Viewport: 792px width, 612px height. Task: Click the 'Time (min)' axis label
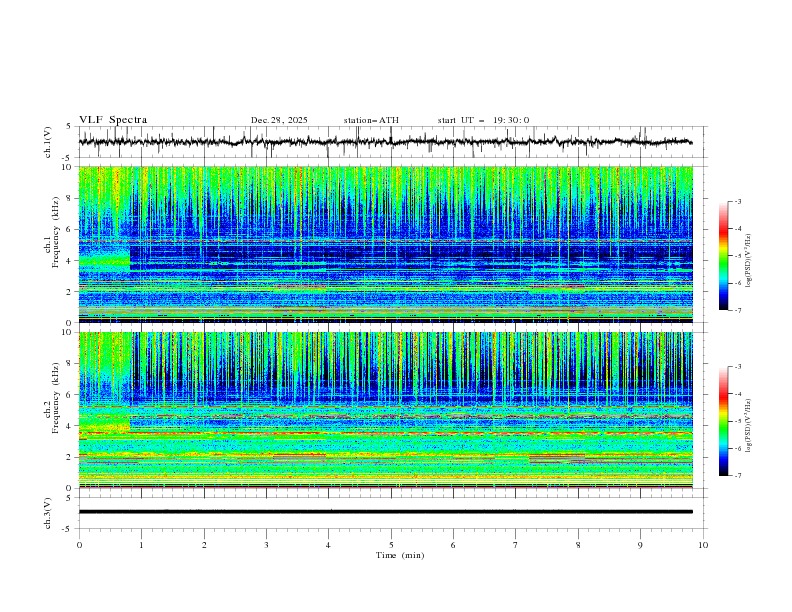(x=400, y=555)
